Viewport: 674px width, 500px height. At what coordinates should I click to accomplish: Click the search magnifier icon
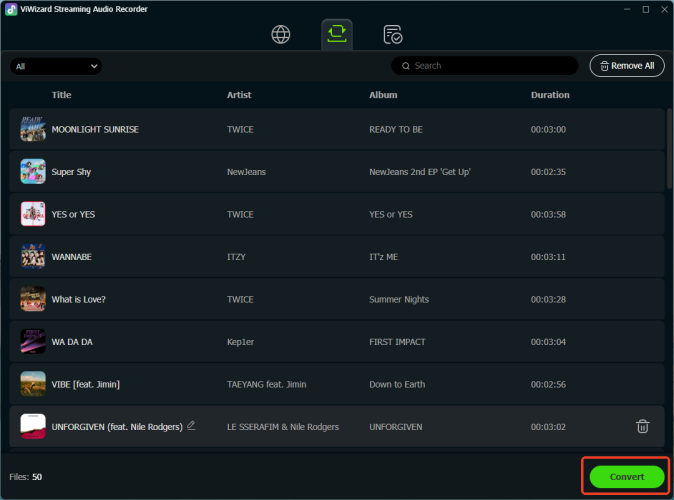[405, 66]
